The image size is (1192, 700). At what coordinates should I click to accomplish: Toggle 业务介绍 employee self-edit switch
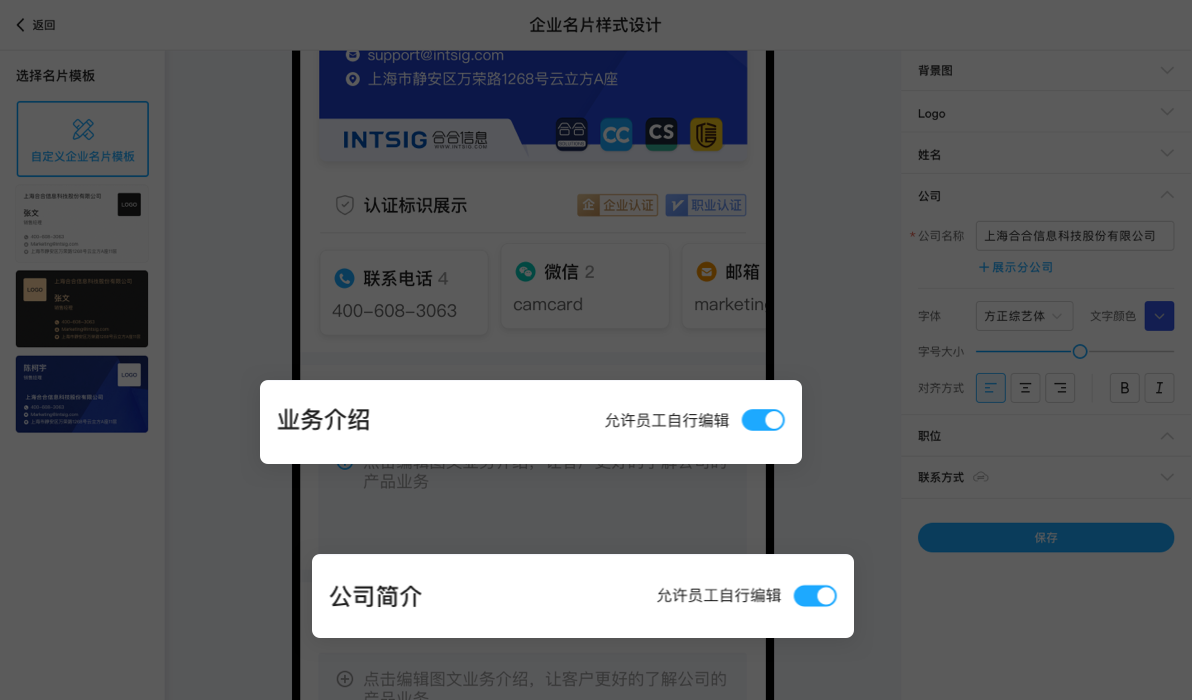point(763,420)
